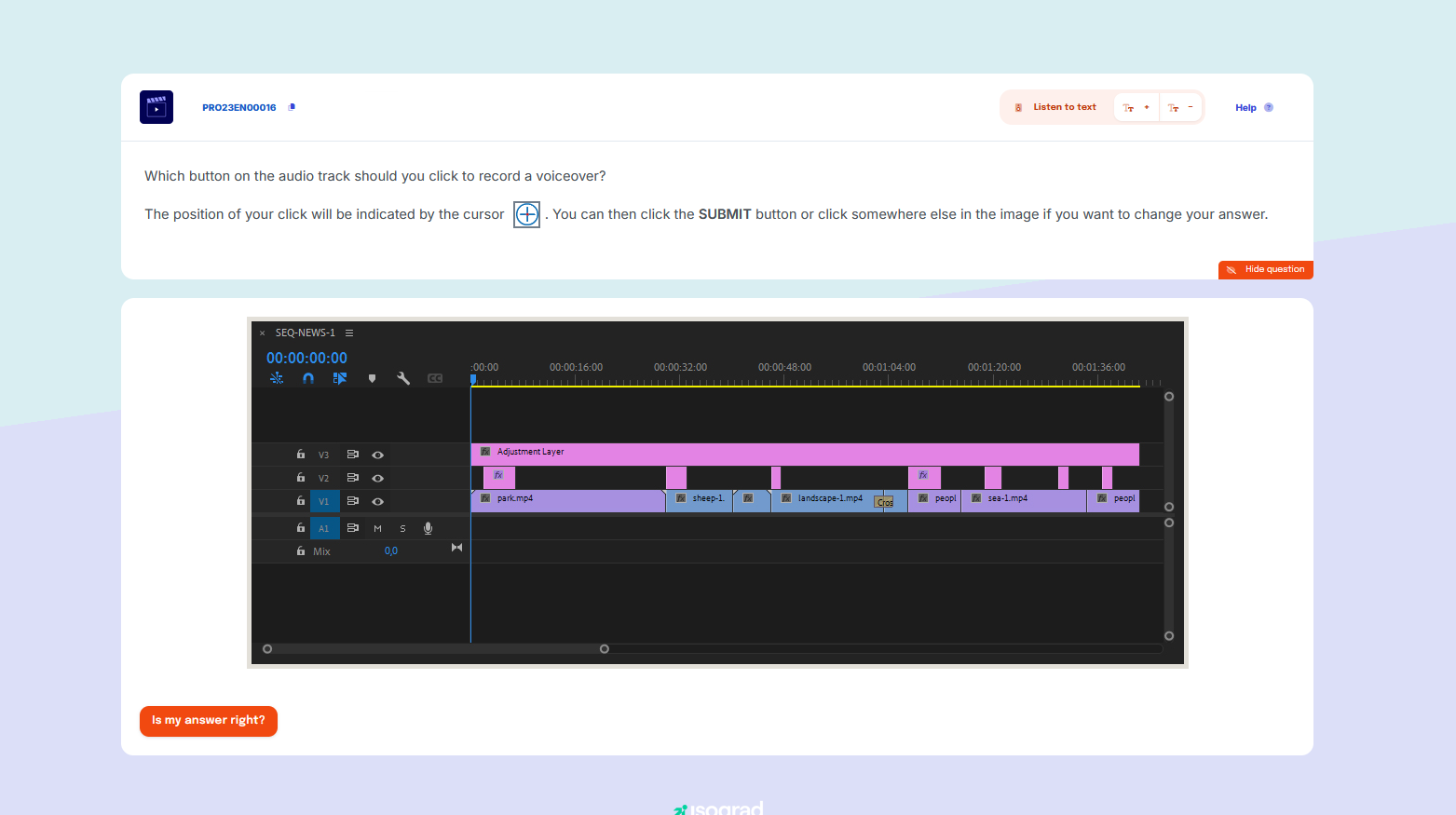Target the V2 track label

pos(324,478)
